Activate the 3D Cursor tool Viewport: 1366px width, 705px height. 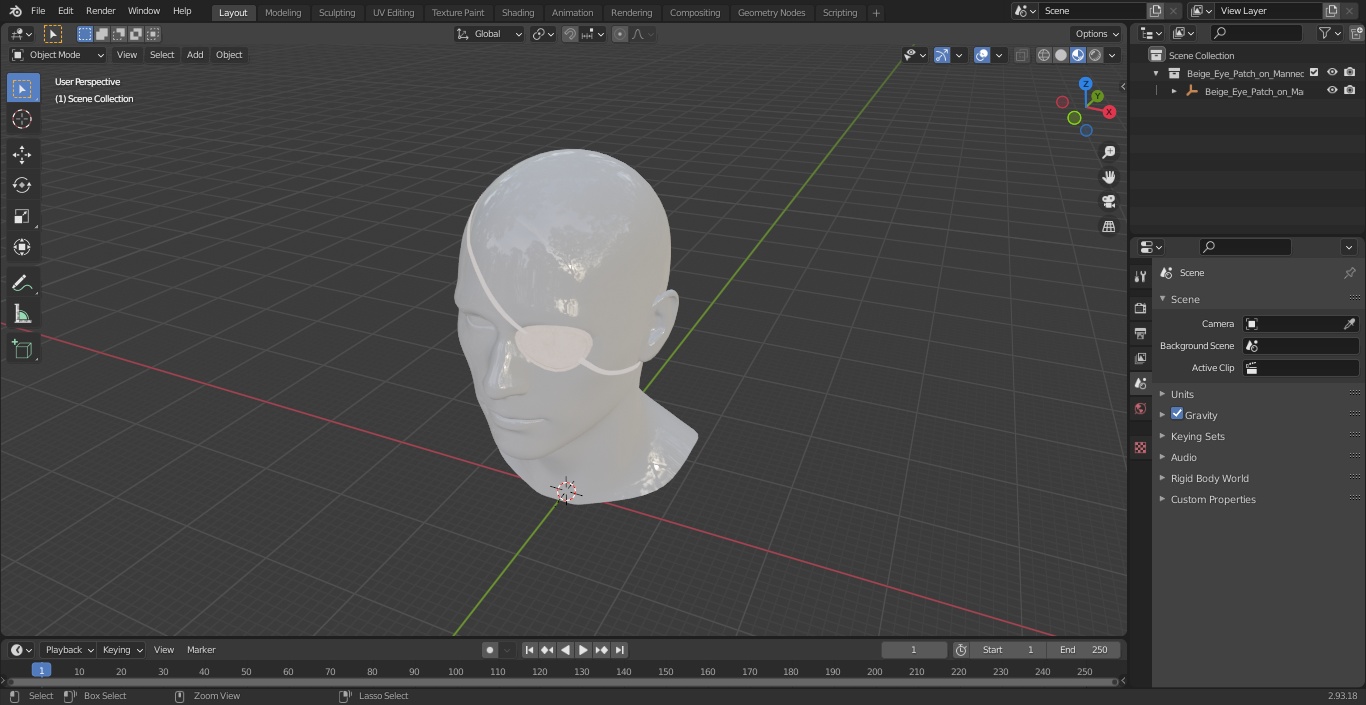pyautogui.click(x=22, y=119)
